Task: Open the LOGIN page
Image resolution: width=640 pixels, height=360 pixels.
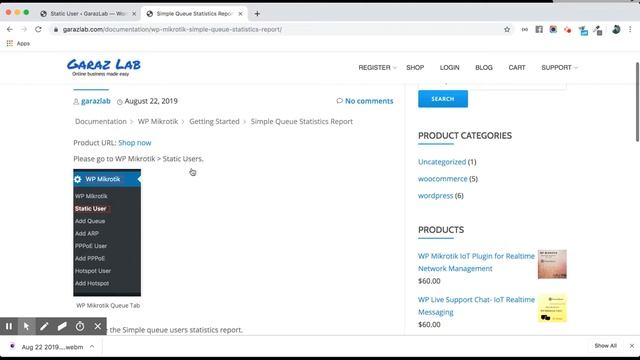Action: [449, 67]
